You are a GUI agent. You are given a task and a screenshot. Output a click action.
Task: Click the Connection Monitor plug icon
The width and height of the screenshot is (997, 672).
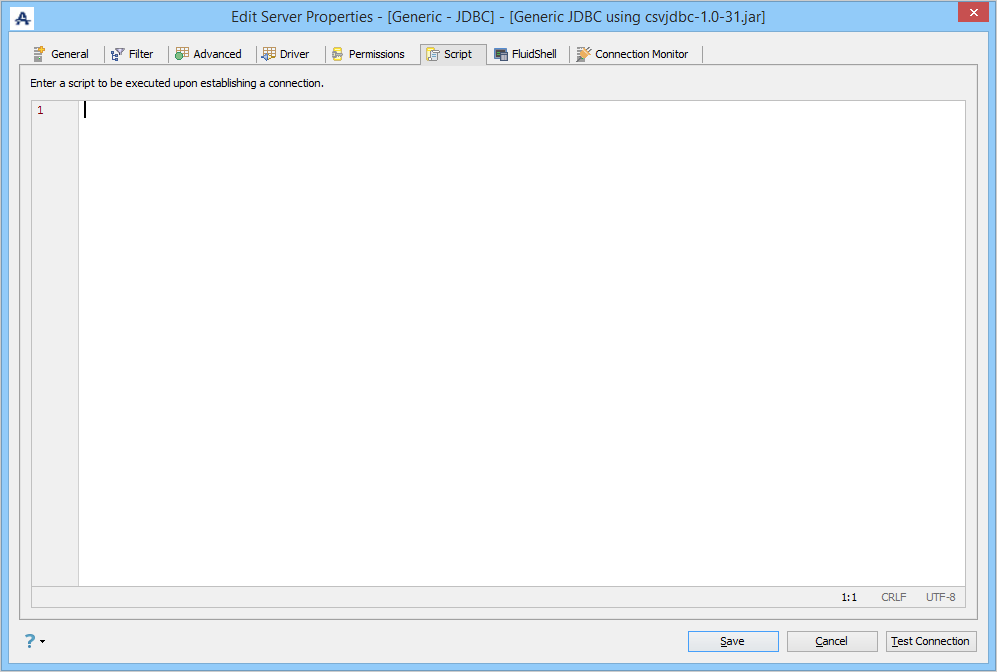[583, 54]
